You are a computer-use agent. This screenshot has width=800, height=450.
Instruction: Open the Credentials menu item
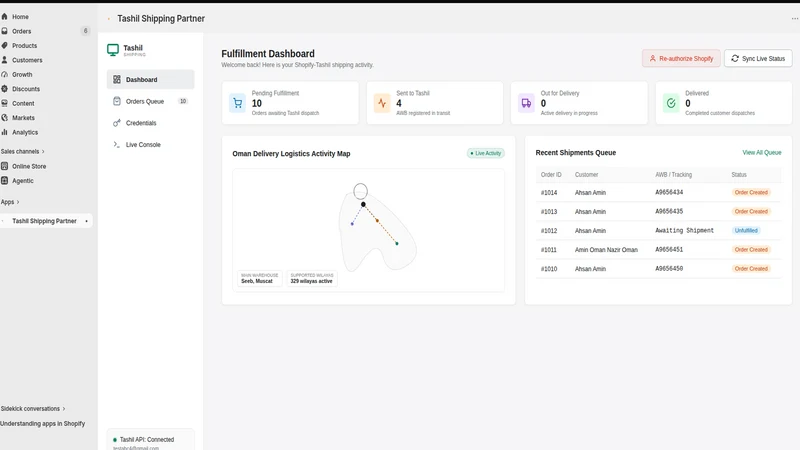click(x=151, y=123)
